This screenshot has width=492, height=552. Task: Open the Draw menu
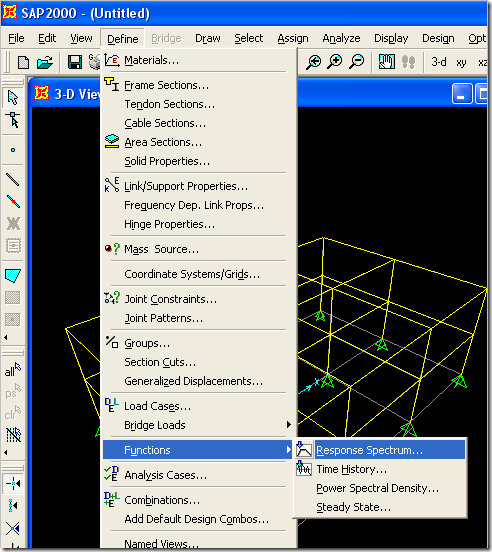point(208,38)
